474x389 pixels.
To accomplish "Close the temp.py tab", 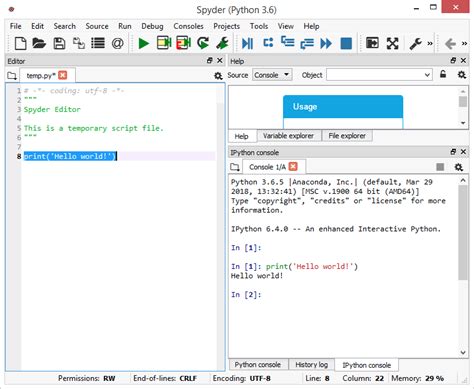I will [63, 75].
